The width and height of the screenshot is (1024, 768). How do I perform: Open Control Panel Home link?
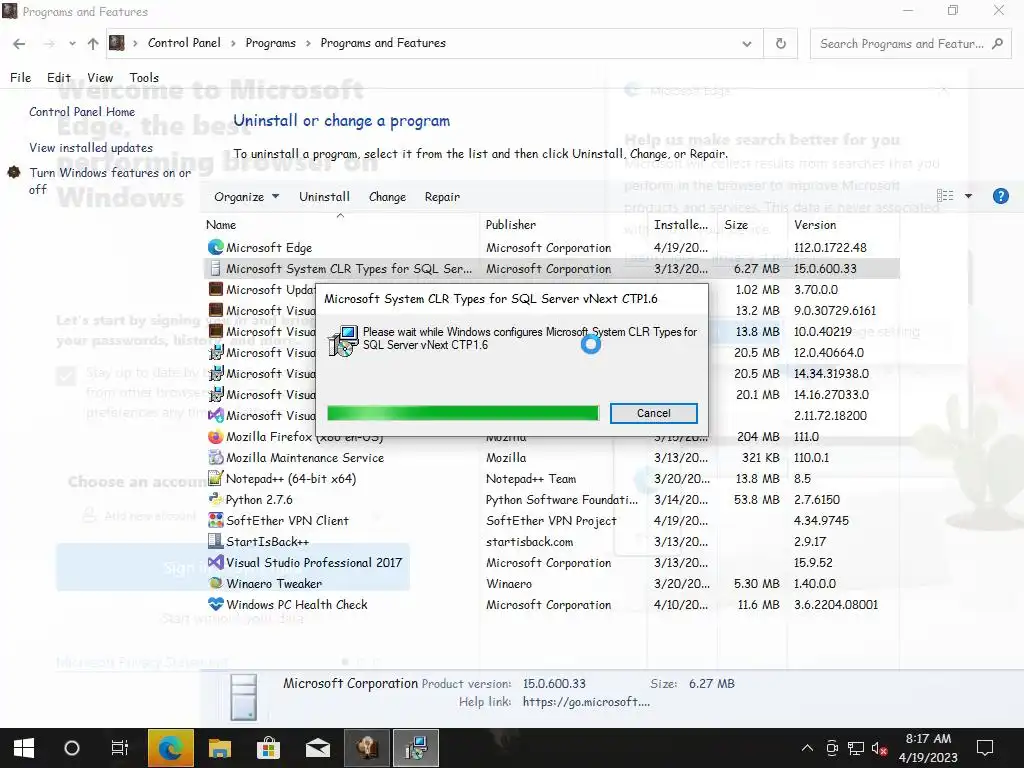[82, 112]
